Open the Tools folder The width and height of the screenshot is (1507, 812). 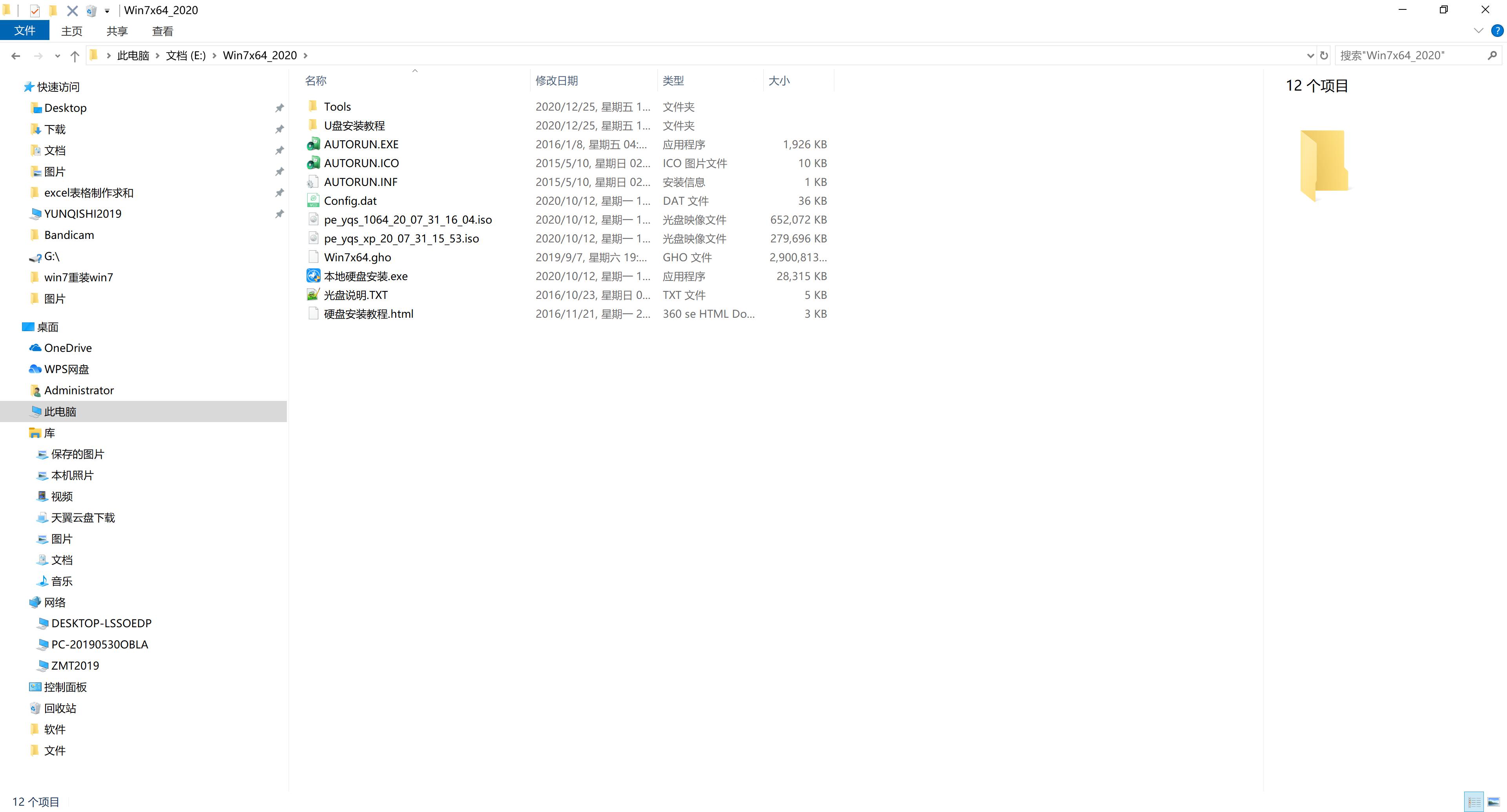pyautogui.click(x=337, y=106)
